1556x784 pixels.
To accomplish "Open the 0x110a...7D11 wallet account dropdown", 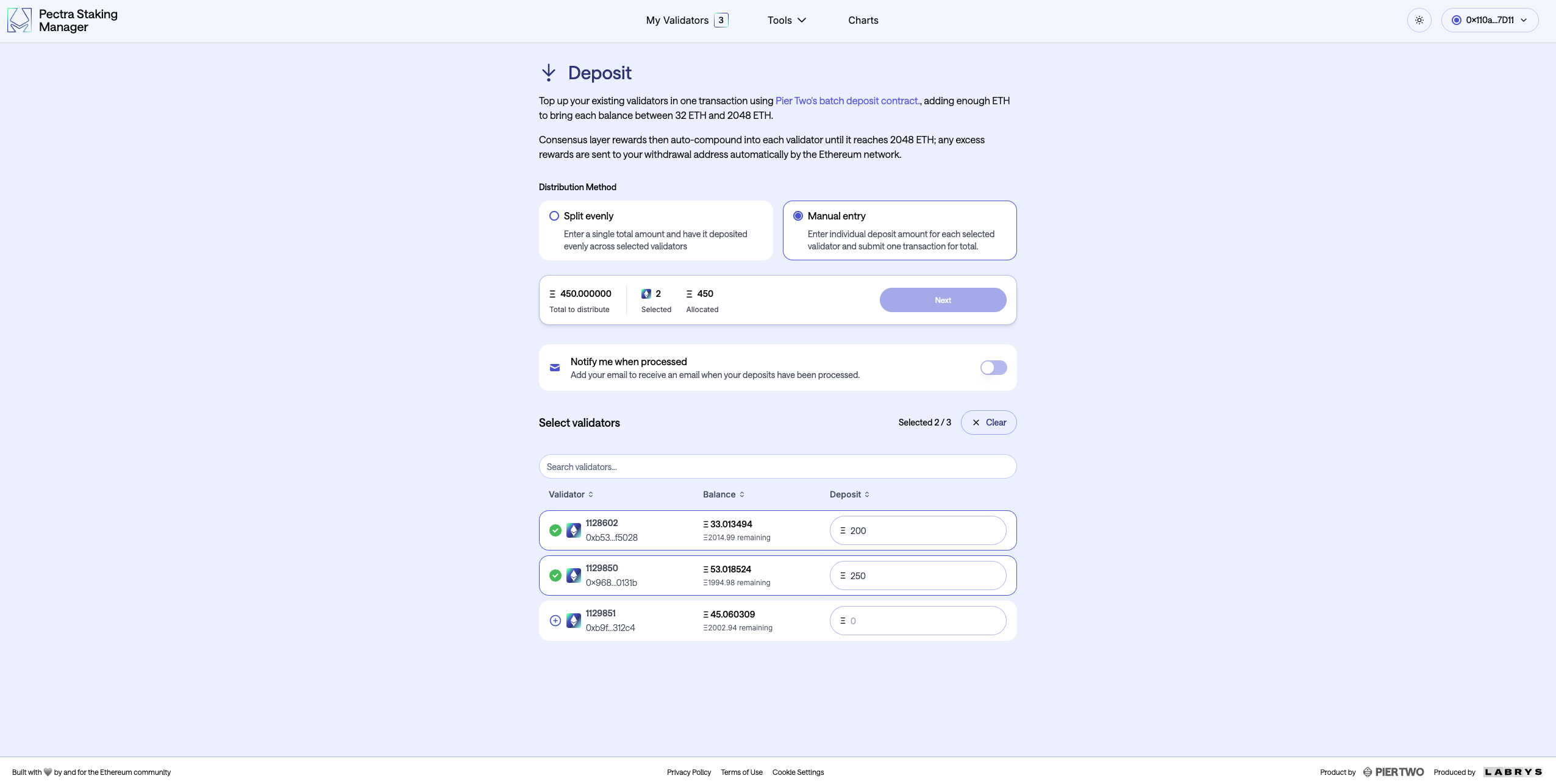I will pyautogui.click(x=1490, y=20).
